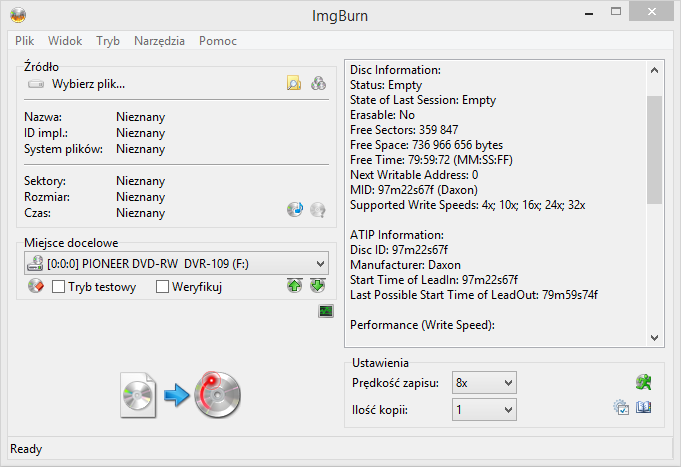Click the Nieznany value beside Nazwa
The width and height of the screenshot is (681, 467).
(x=140, y=117)
